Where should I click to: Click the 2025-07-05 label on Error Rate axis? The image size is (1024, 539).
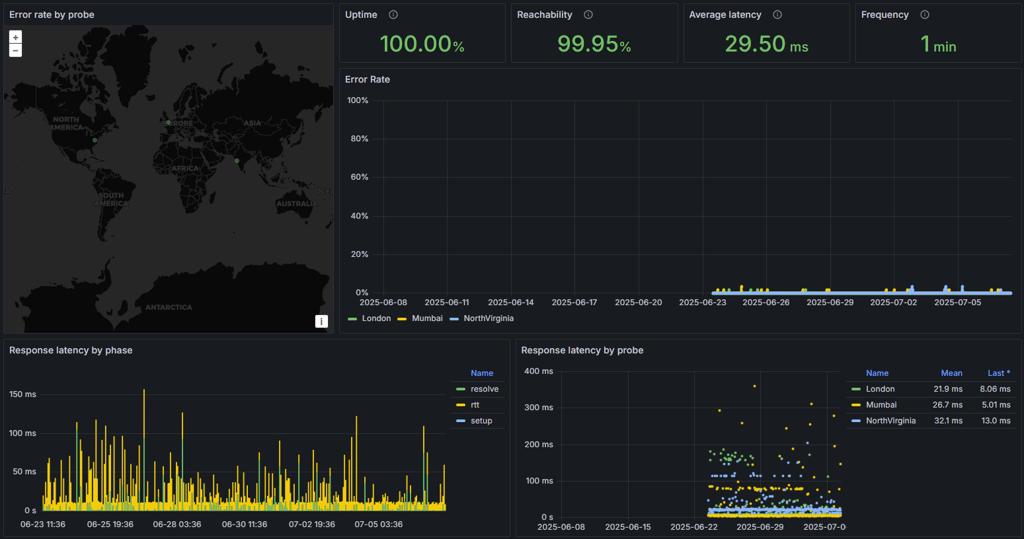(x=957, y=302)
